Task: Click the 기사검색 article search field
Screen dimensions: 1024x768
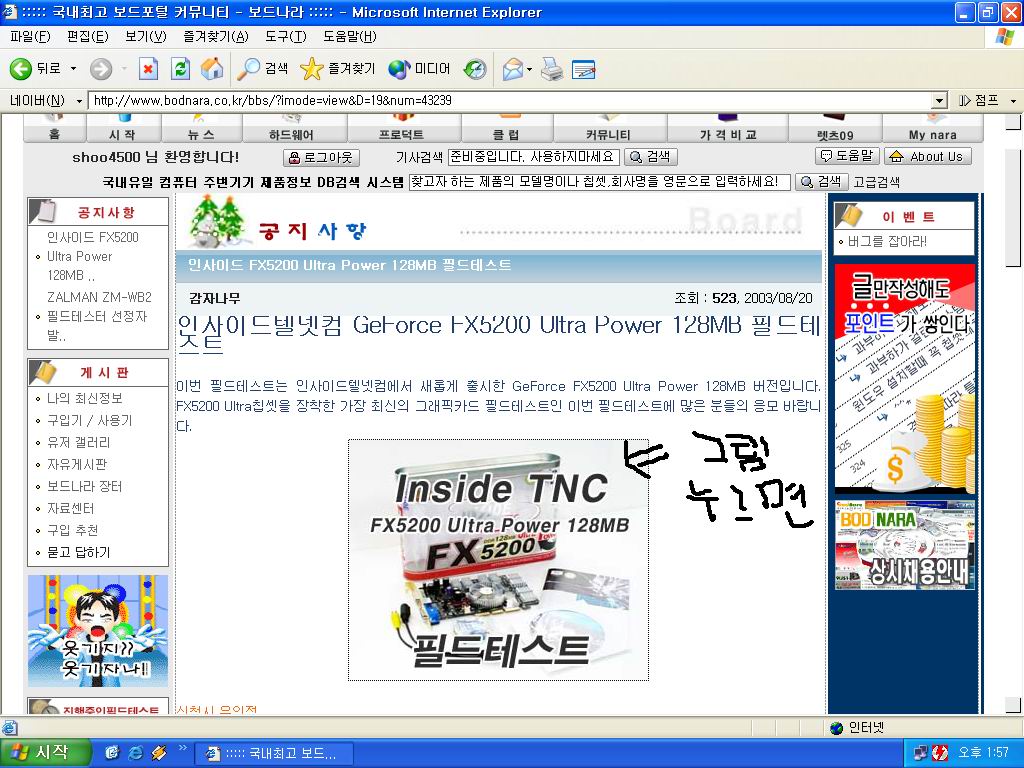Action: click(x=534, y=157)
